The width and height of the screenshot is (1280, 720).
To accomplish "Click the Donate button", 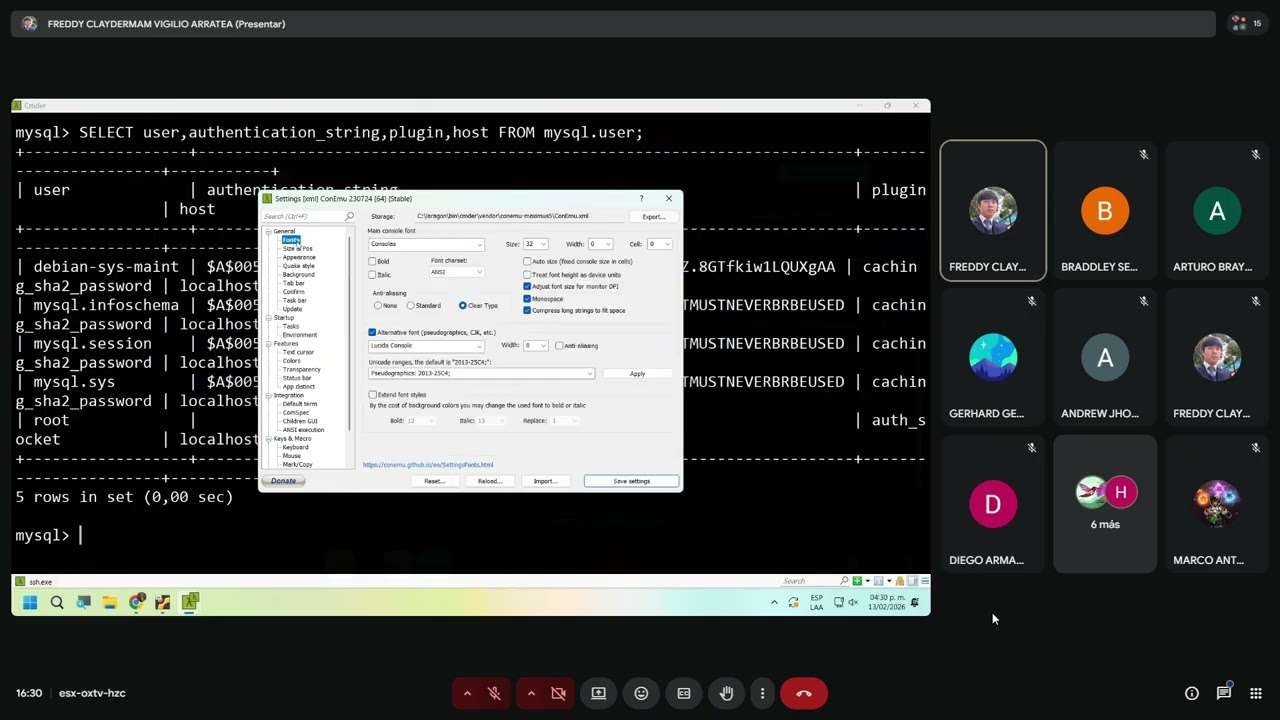I will coord(283,481).
